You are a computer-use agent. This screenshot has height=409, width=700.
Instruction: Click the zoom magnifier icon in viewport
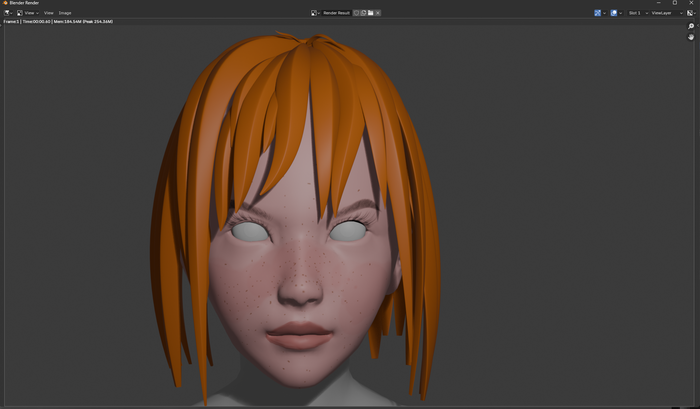click(x=691, y=26)
